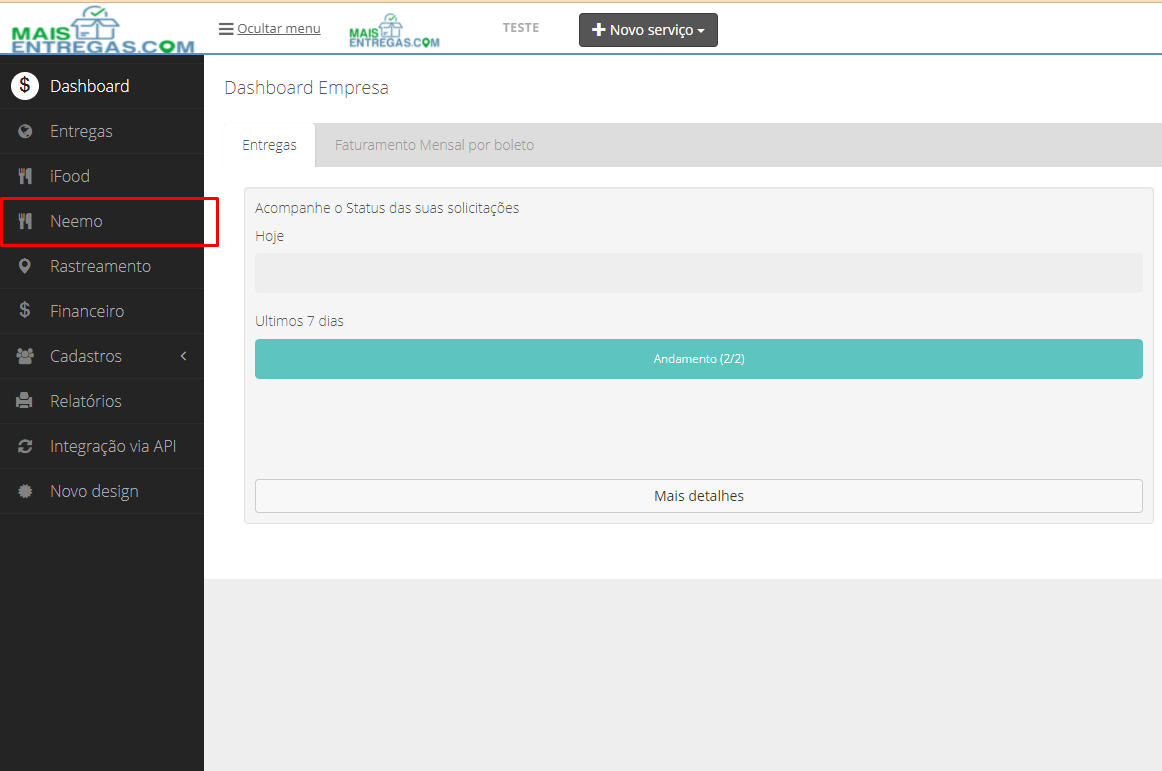Click the Neemo fork-and-knife icon

coord(25,221)
